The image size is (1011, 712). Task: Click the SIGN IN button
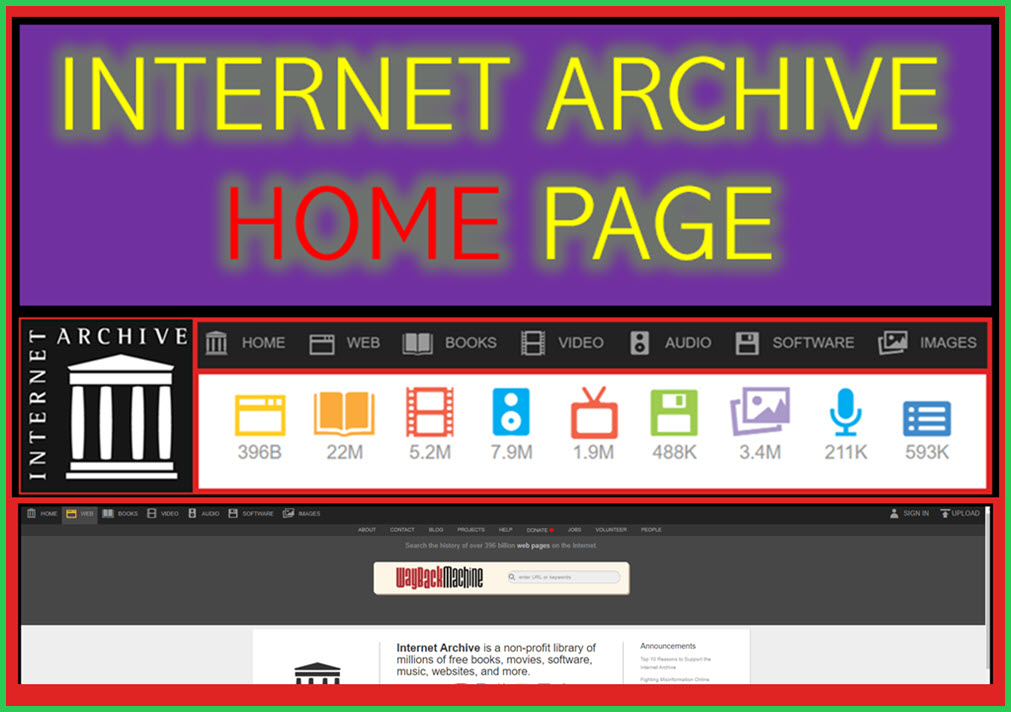point(909,513)
